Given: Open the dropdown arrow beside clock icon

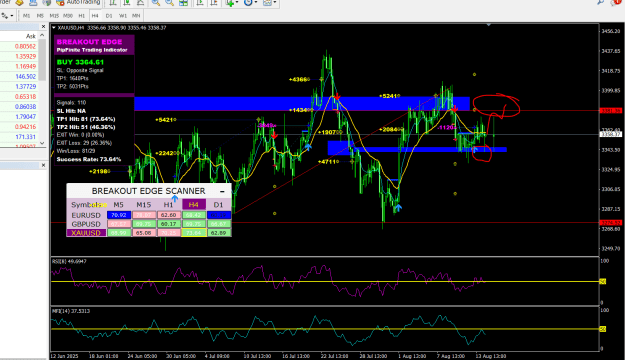Looking at the screenshot, I should coord(256,3).
